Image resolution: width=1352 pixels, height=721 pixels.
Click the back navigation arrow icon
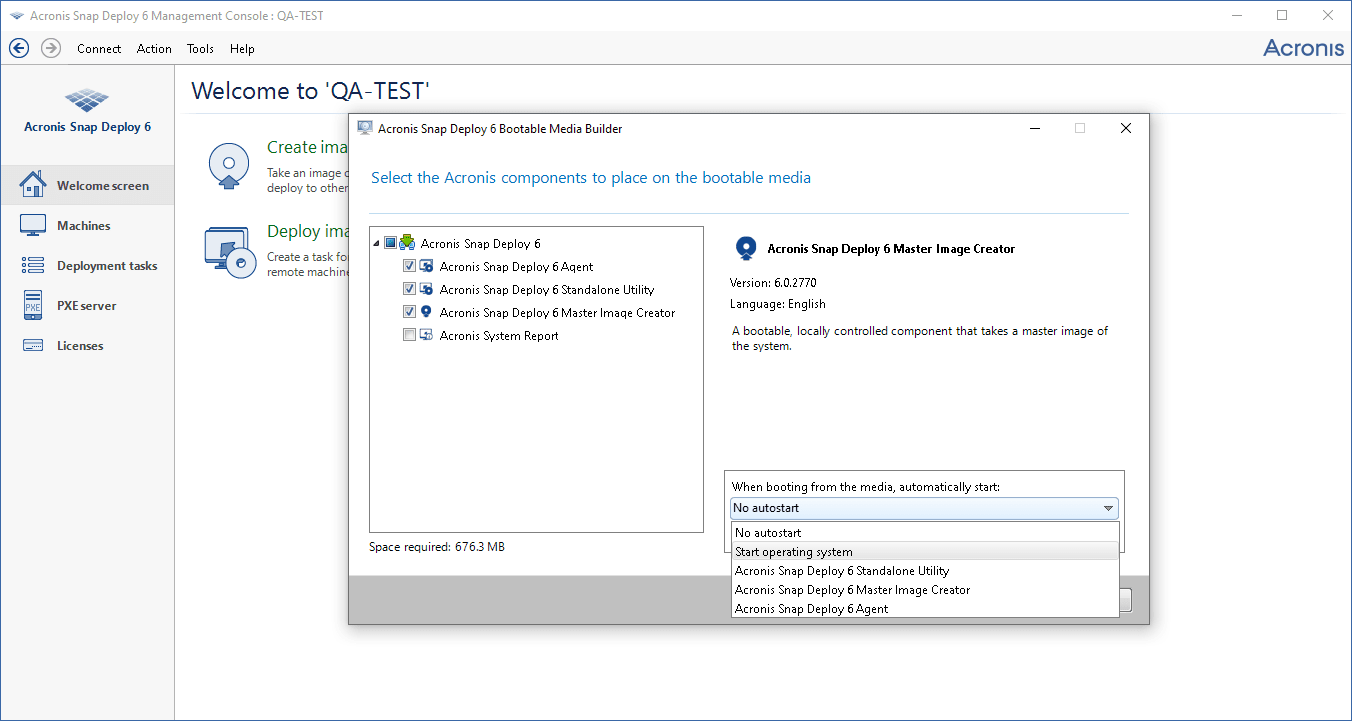click(x=18, y=48)
